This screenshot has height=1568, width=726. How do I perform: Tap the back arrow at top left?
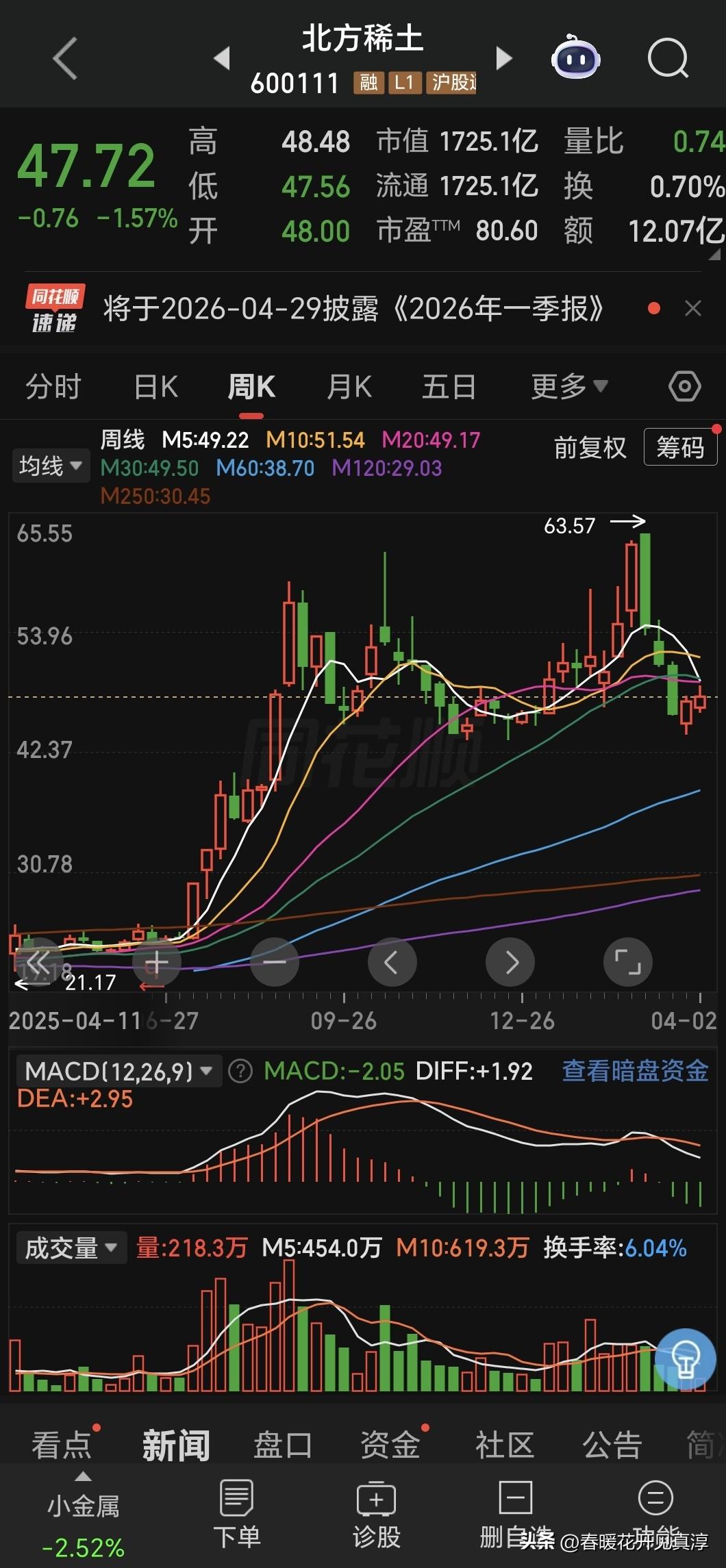tap(65, 58)
